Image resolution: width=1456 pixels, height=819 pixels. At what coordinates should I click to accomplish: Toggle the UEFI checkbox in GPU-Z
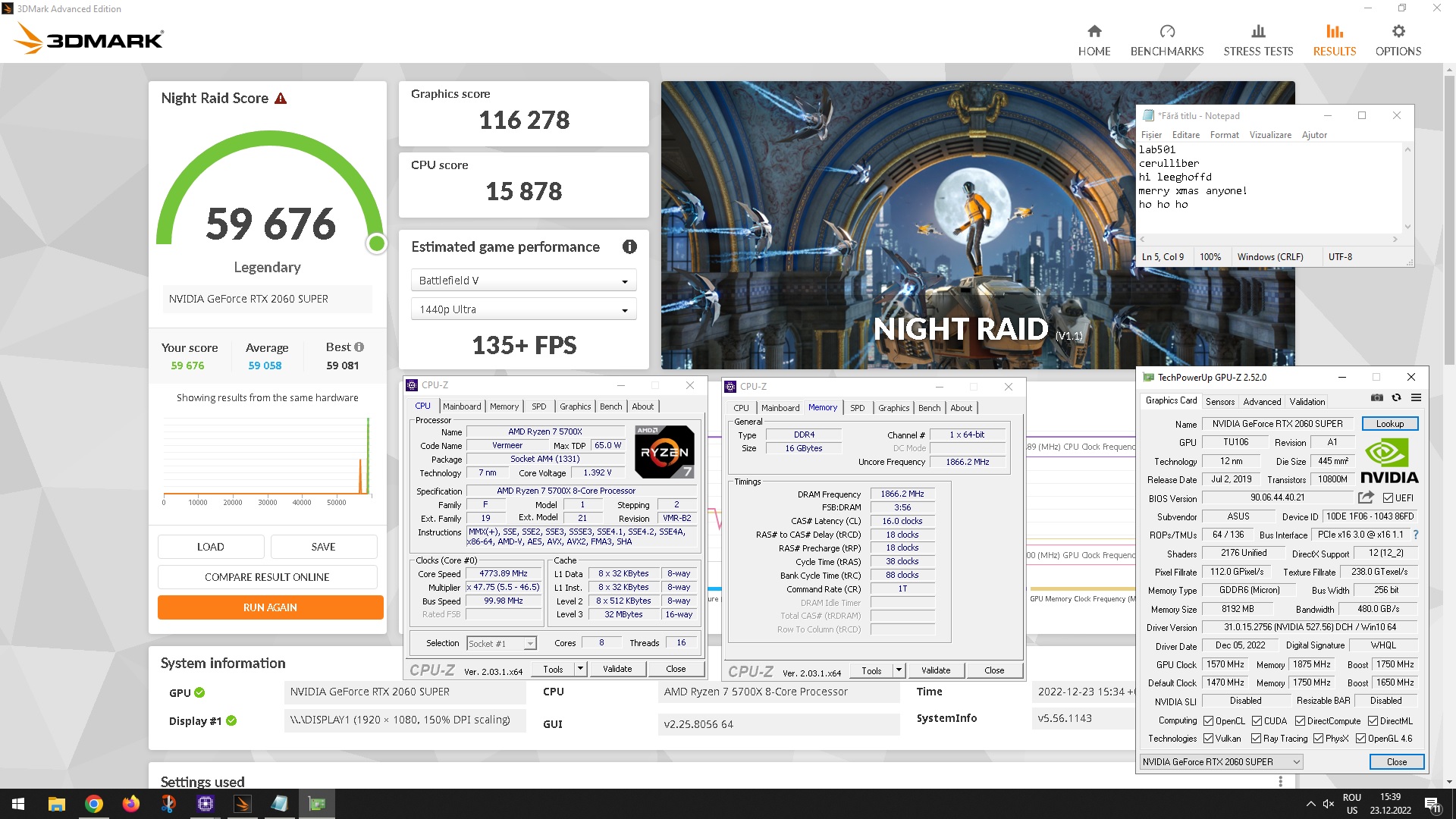pos(1388,498)
